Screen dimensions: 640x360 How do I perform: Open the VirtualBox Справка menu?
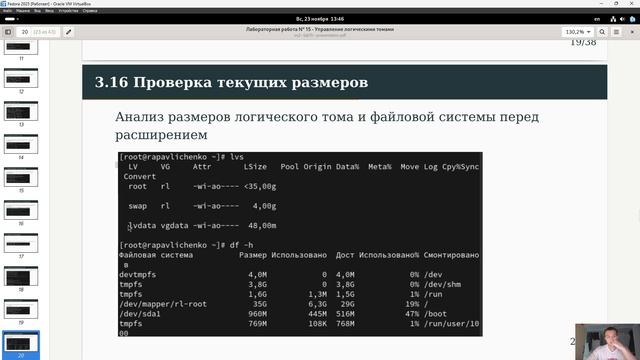pos(90,11)
